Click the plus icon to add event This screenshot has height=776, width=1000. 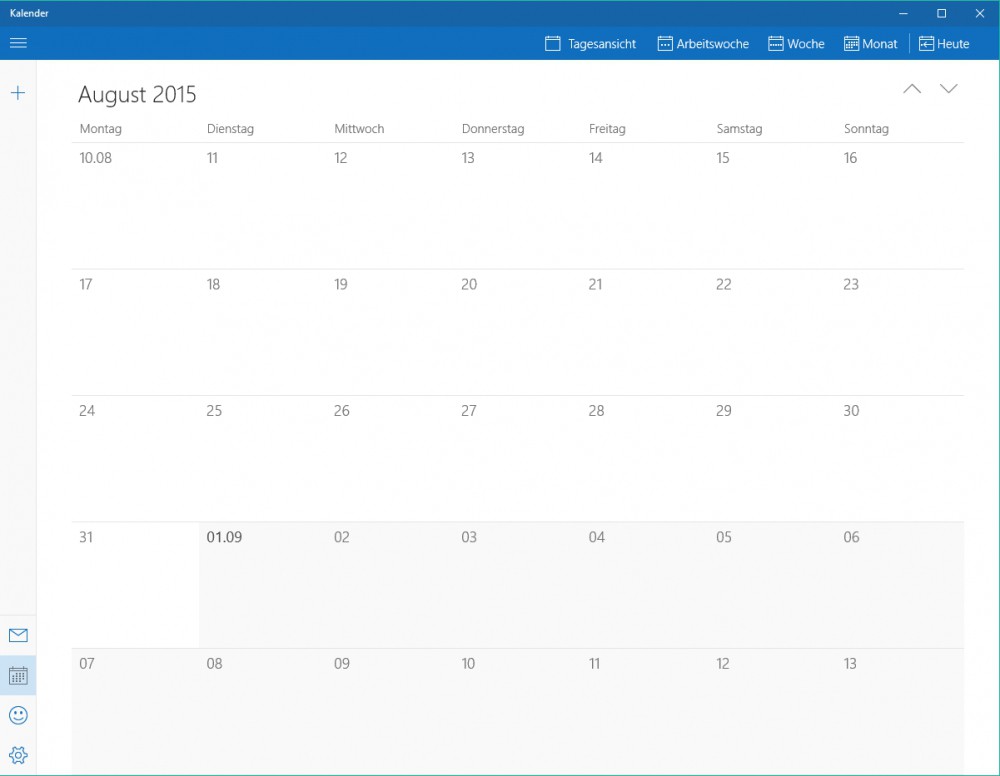click(18, 93)
